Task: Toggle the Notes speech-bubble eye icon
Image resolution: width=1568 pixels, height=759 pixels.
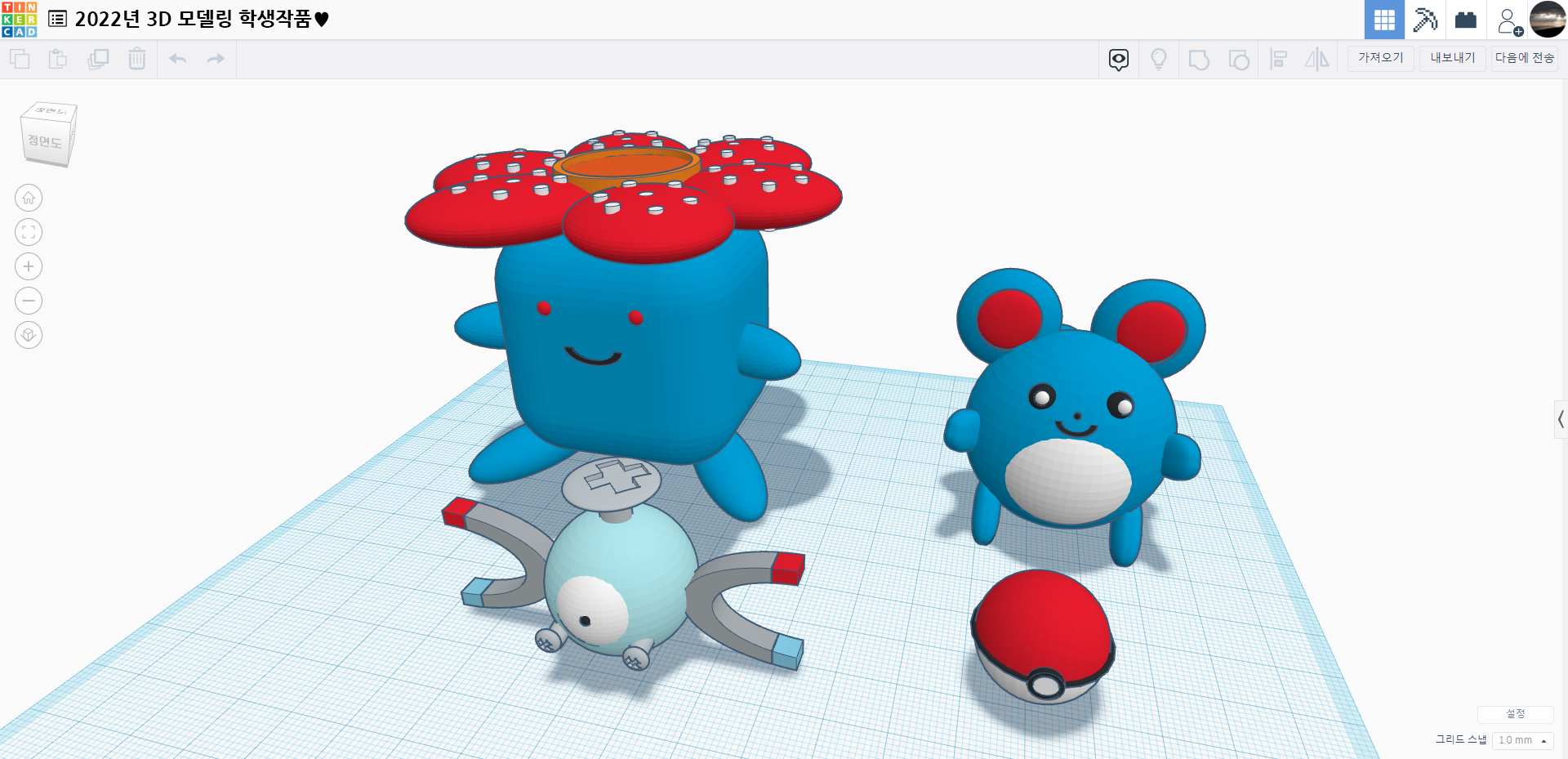Action: pyautogui.click(x=1119, y=60)
